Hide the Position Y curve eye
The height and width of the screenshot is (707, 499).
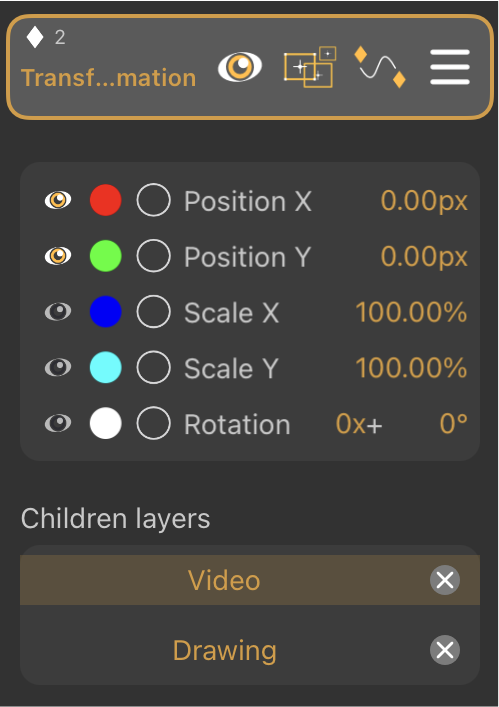[x=58, y=256]
